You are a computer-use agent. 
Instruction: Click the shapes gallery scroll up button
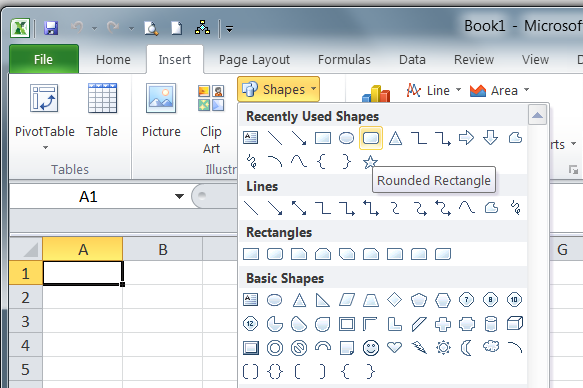(537, 115)
